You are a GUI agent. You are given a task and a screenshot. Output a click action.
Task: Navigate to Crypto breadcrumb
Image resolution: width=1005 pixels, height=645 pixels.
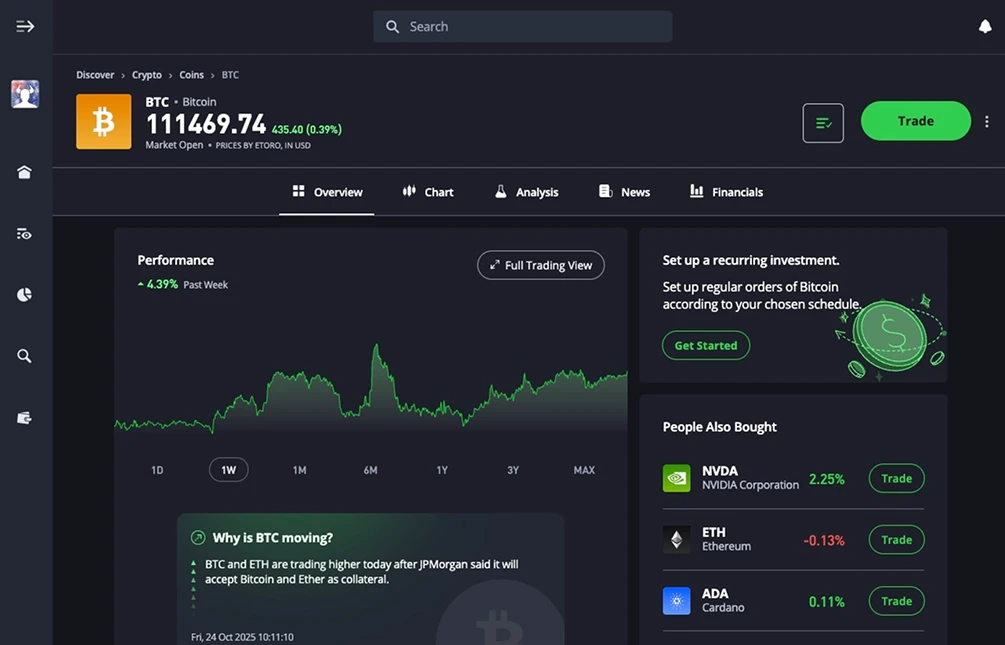(x=147, y=75)
